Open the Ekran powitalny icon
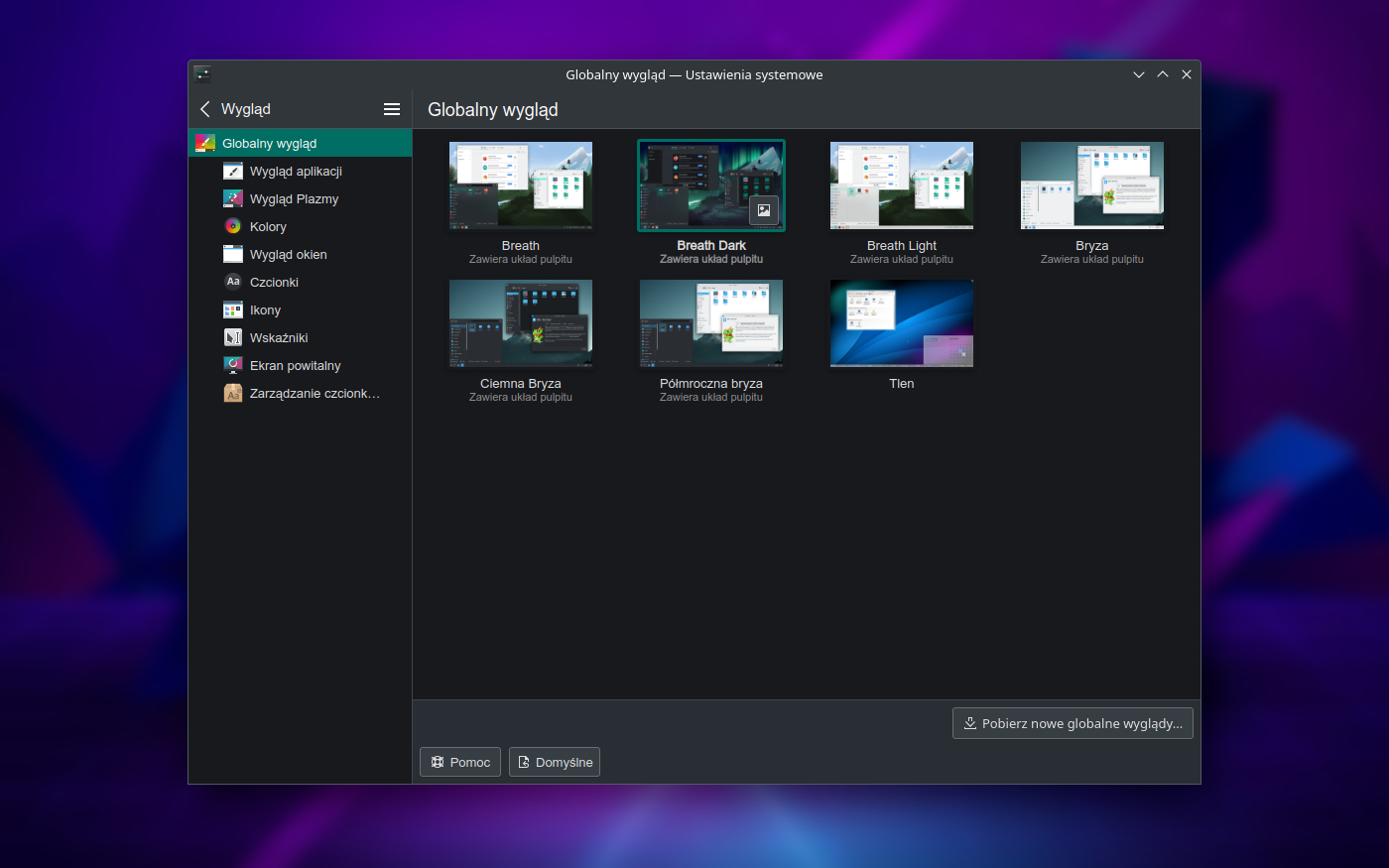This screenshot has height=868, width=1389. pyautogui.click(x=233, y=365)
